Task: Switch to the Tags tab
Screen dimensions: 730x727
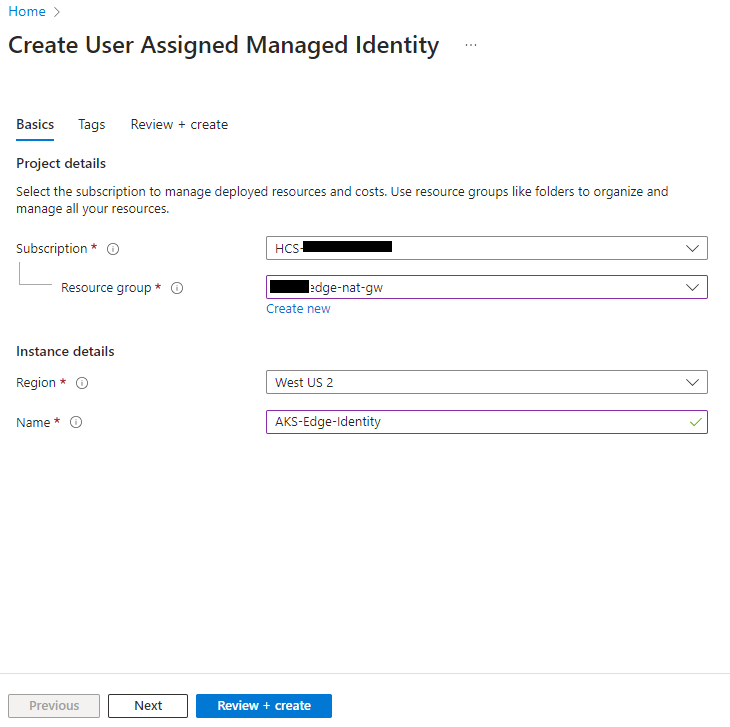Action: (92, 125)
